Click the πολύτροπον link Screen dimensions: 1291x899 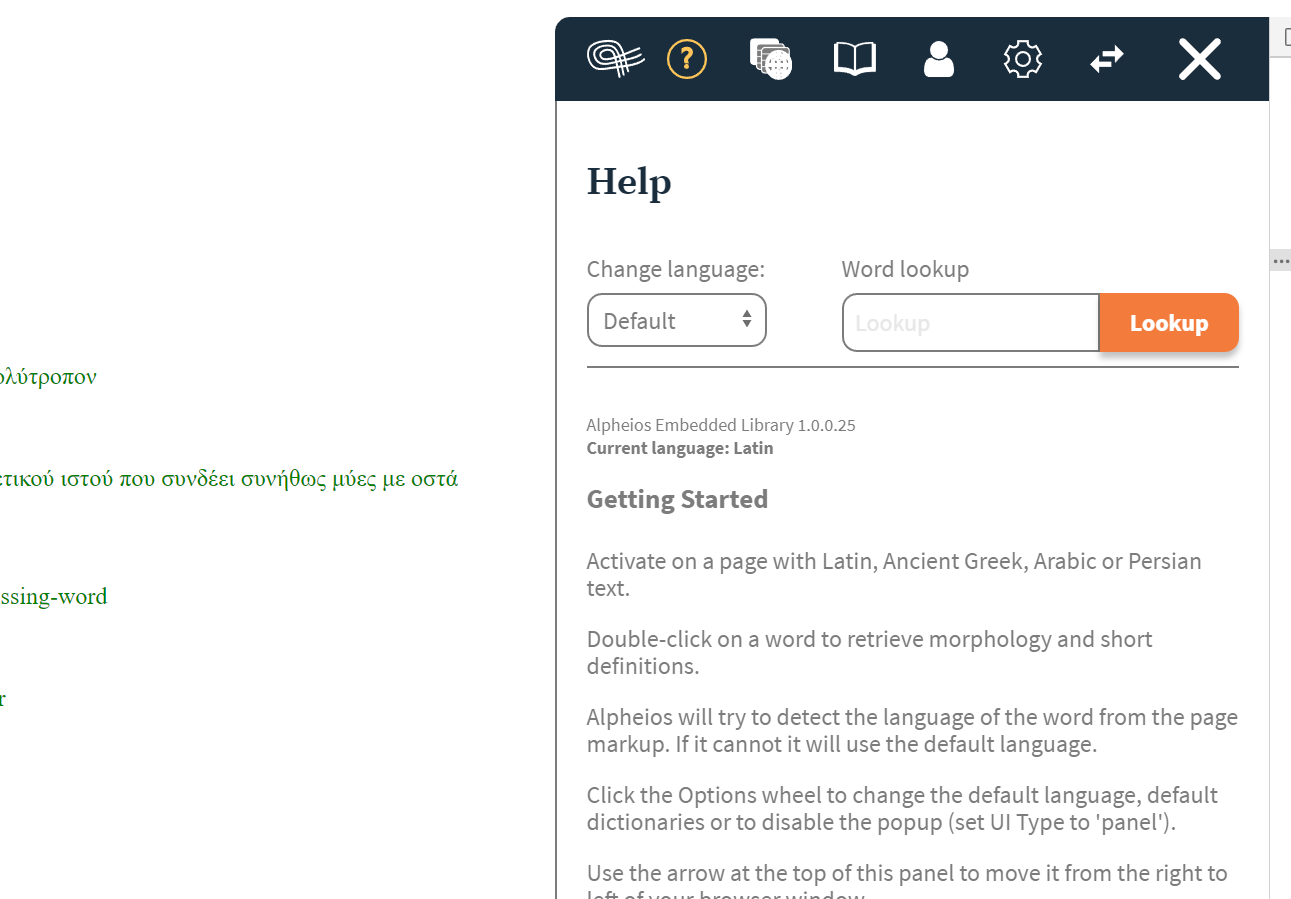coord(48,377)
